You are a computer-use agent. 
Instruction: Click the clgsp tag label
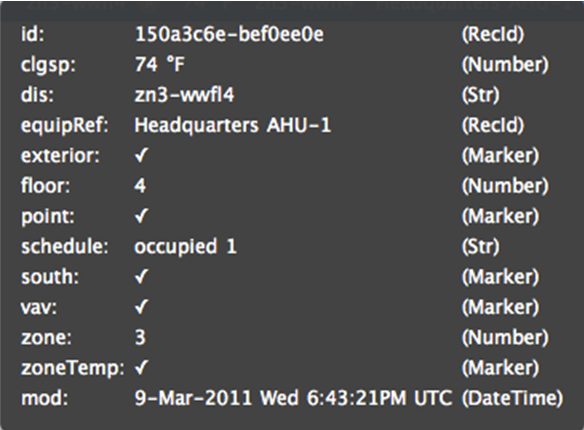point(48,65)
